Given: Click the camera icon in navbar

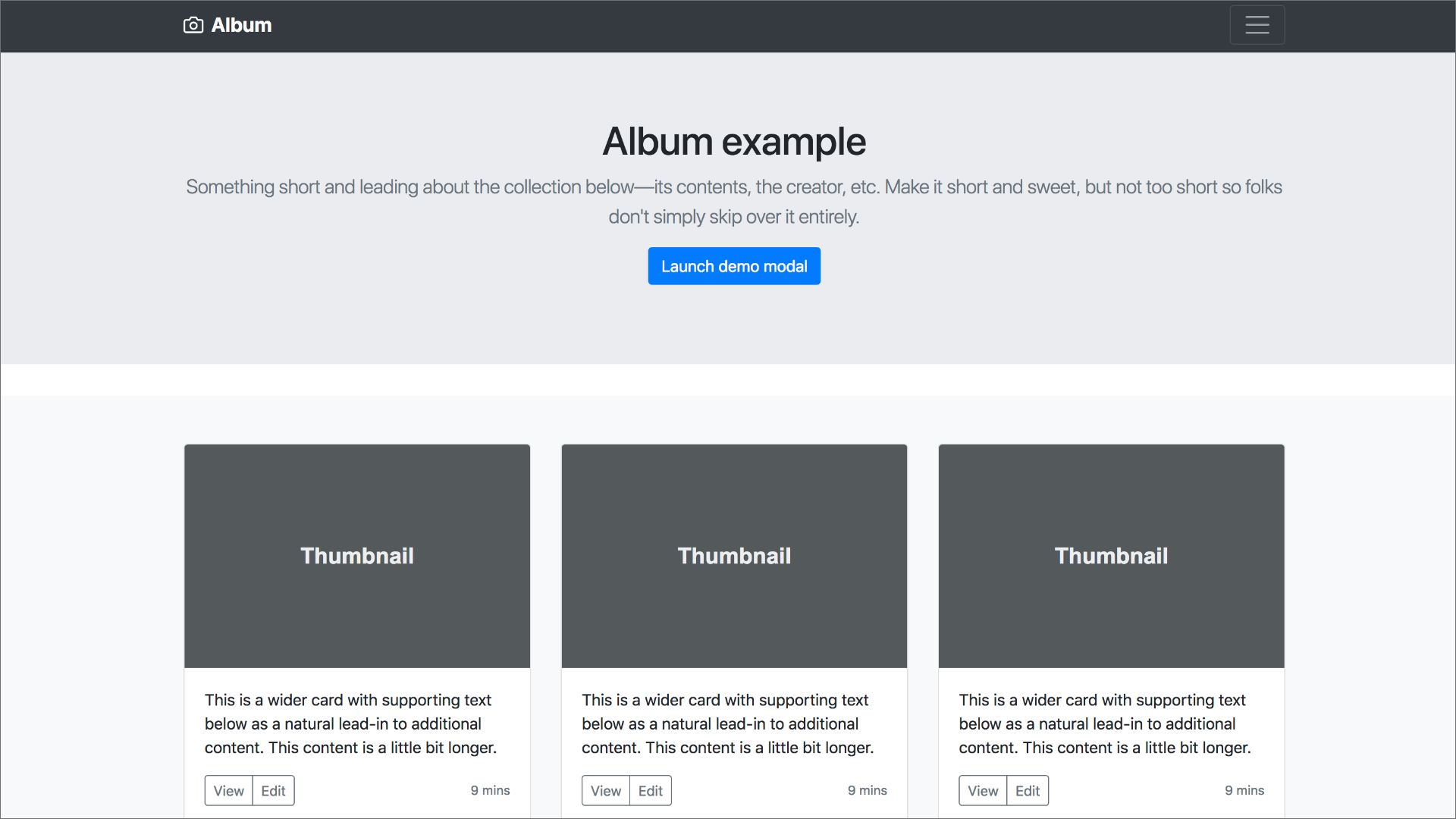Looking at the screenshot, I should (x=193, y=25).
